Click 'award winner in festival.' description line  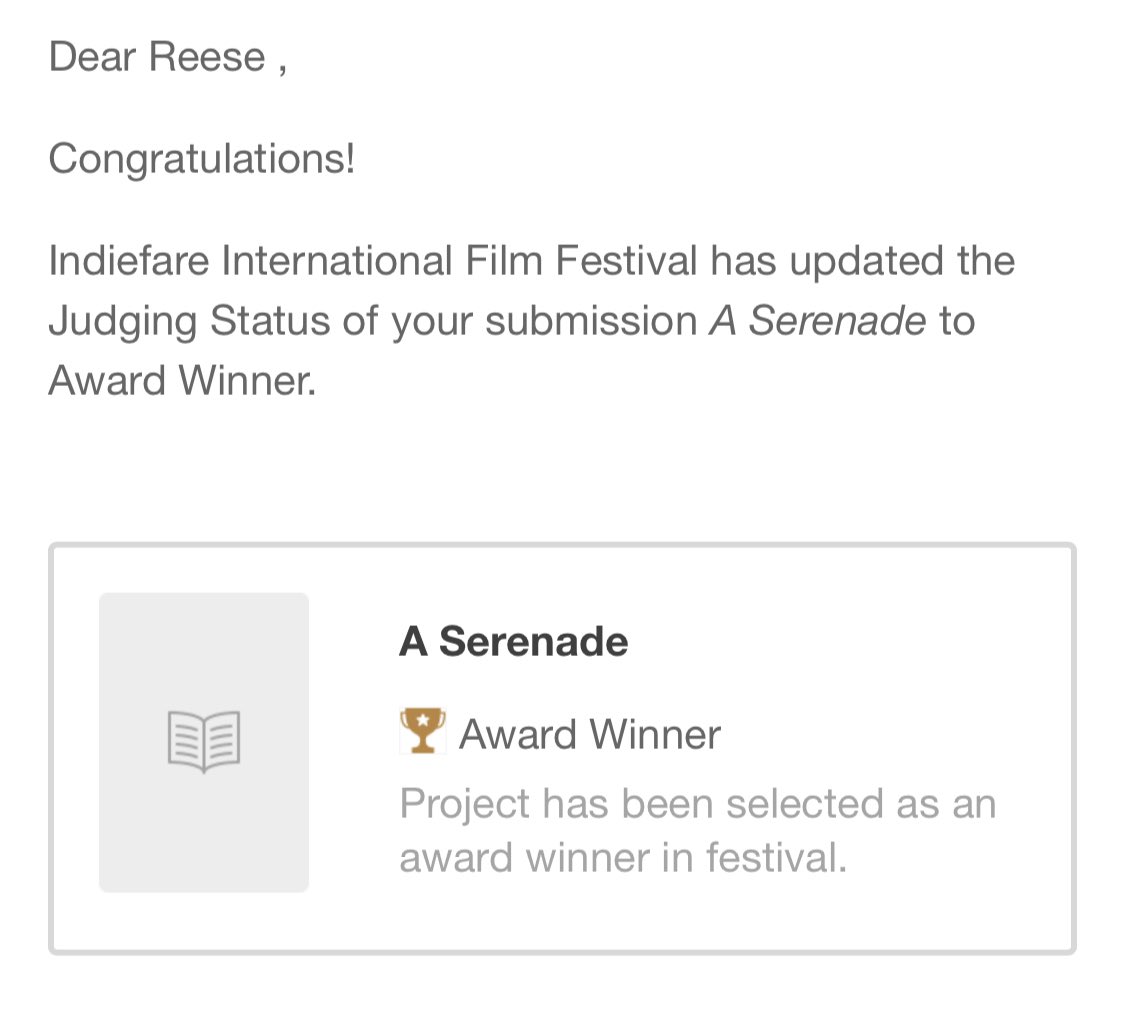pyautogui.click(x=622, y=858)
